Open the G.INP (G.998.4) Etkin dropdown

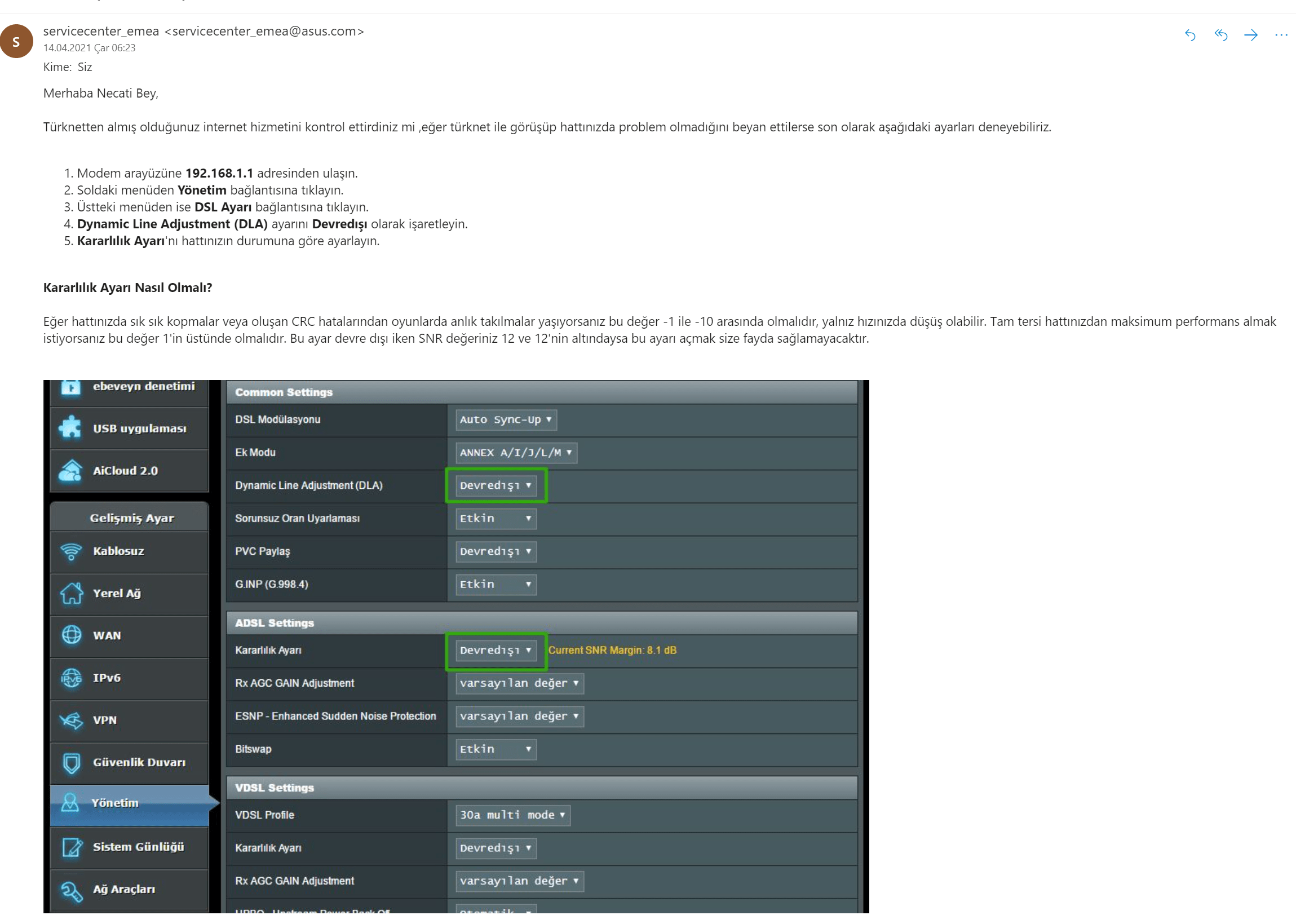(x=496, y=584)
